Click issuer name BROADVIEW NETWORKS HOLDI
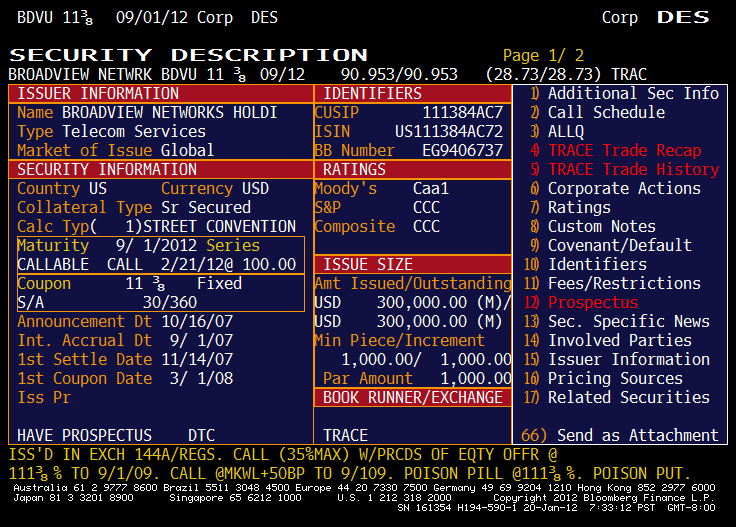This screenshot has width=736, height=527. [170, 113]
